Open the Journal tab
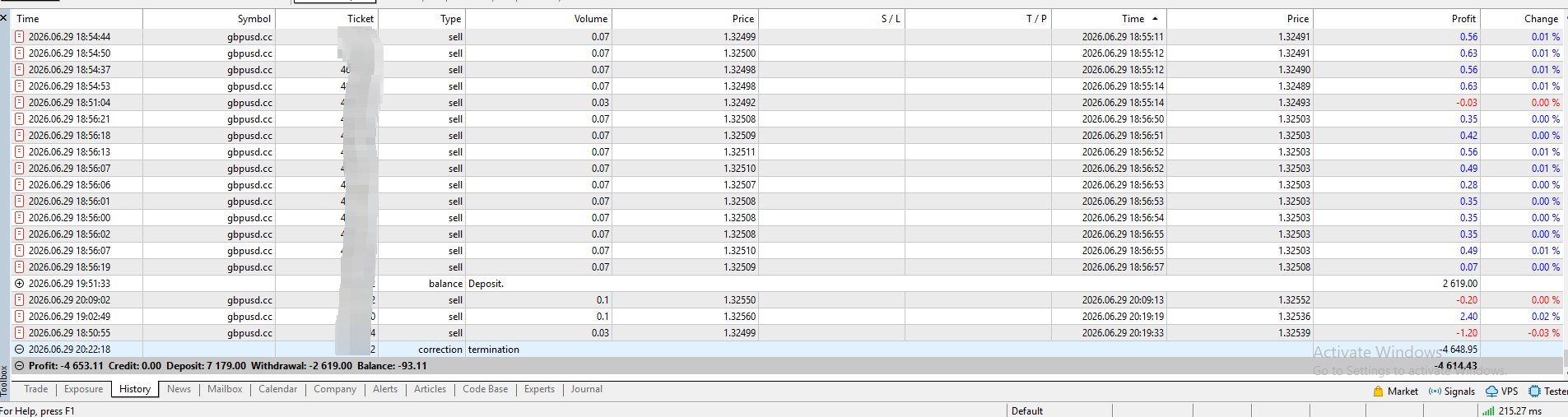 pos(587,389)
